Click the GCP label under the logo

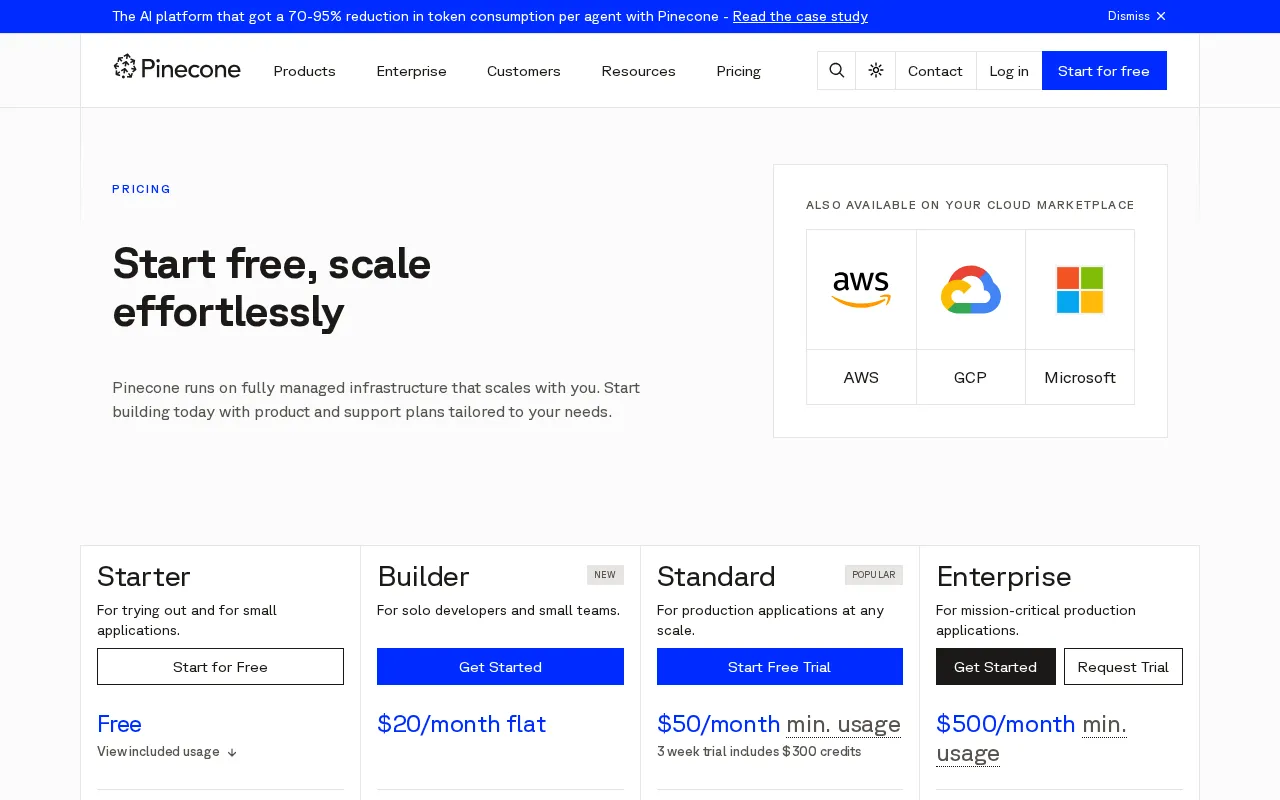click(x=970, y=378)
